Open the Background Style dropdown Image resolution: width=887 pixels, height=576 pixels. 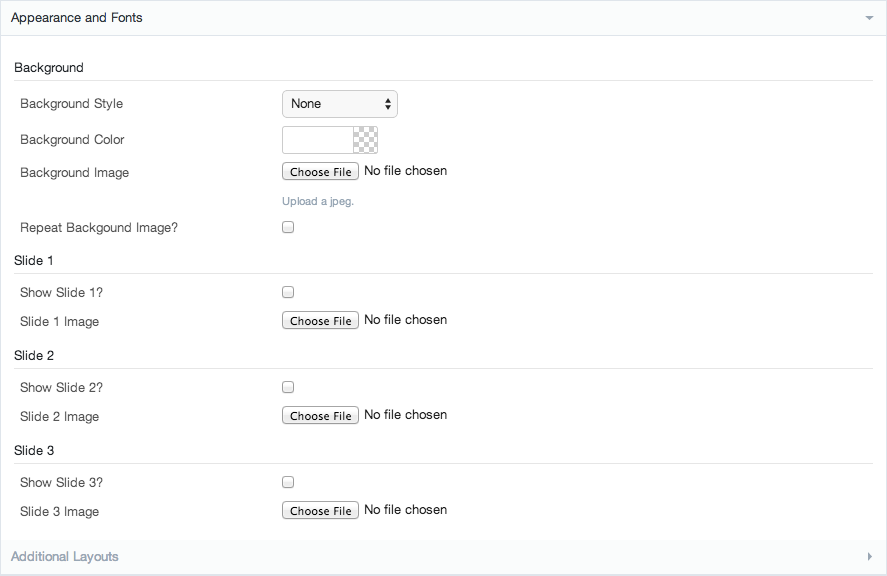(x=339, y=104)
